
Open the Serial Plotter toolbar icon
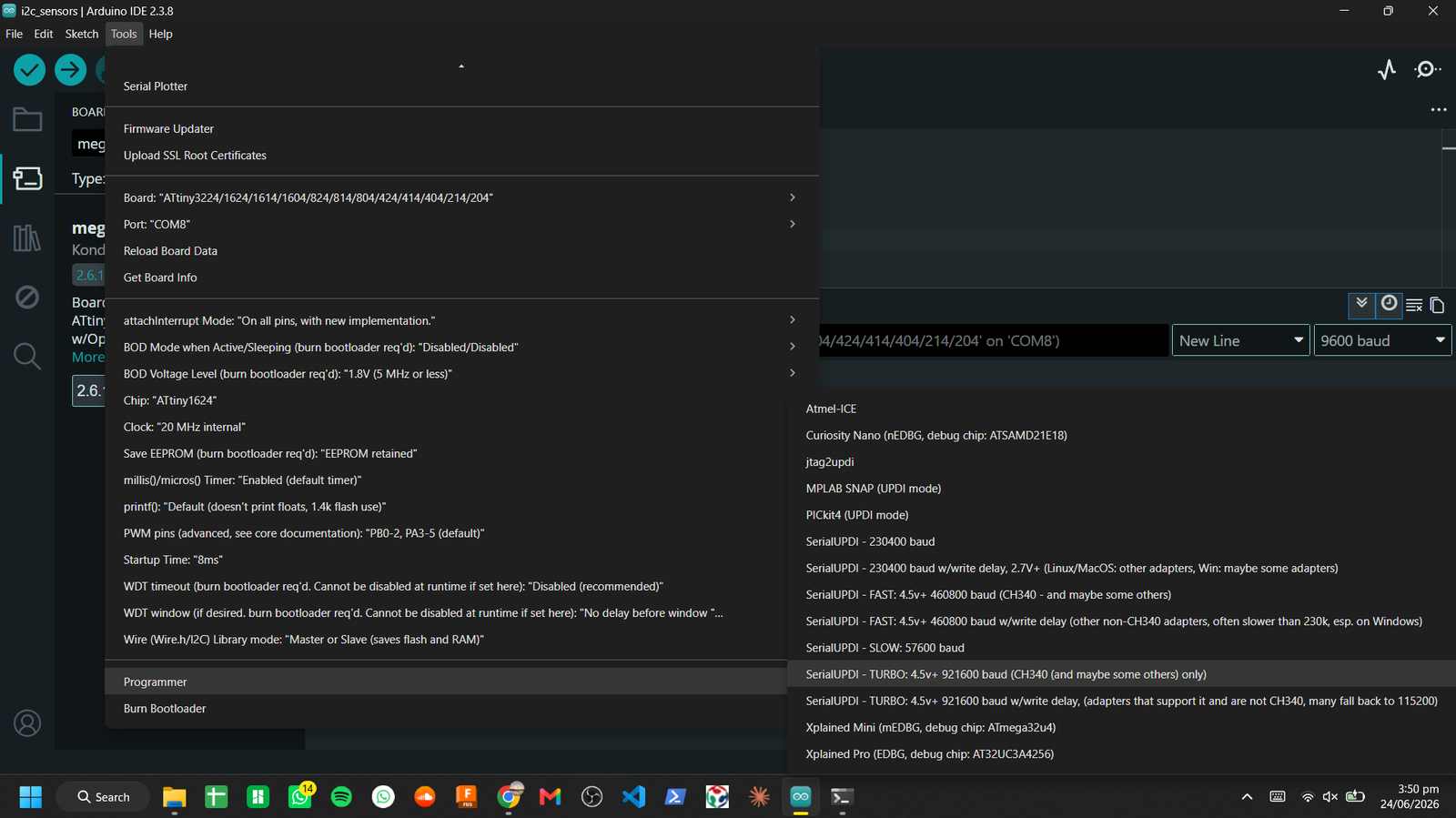pos(1387,70)
